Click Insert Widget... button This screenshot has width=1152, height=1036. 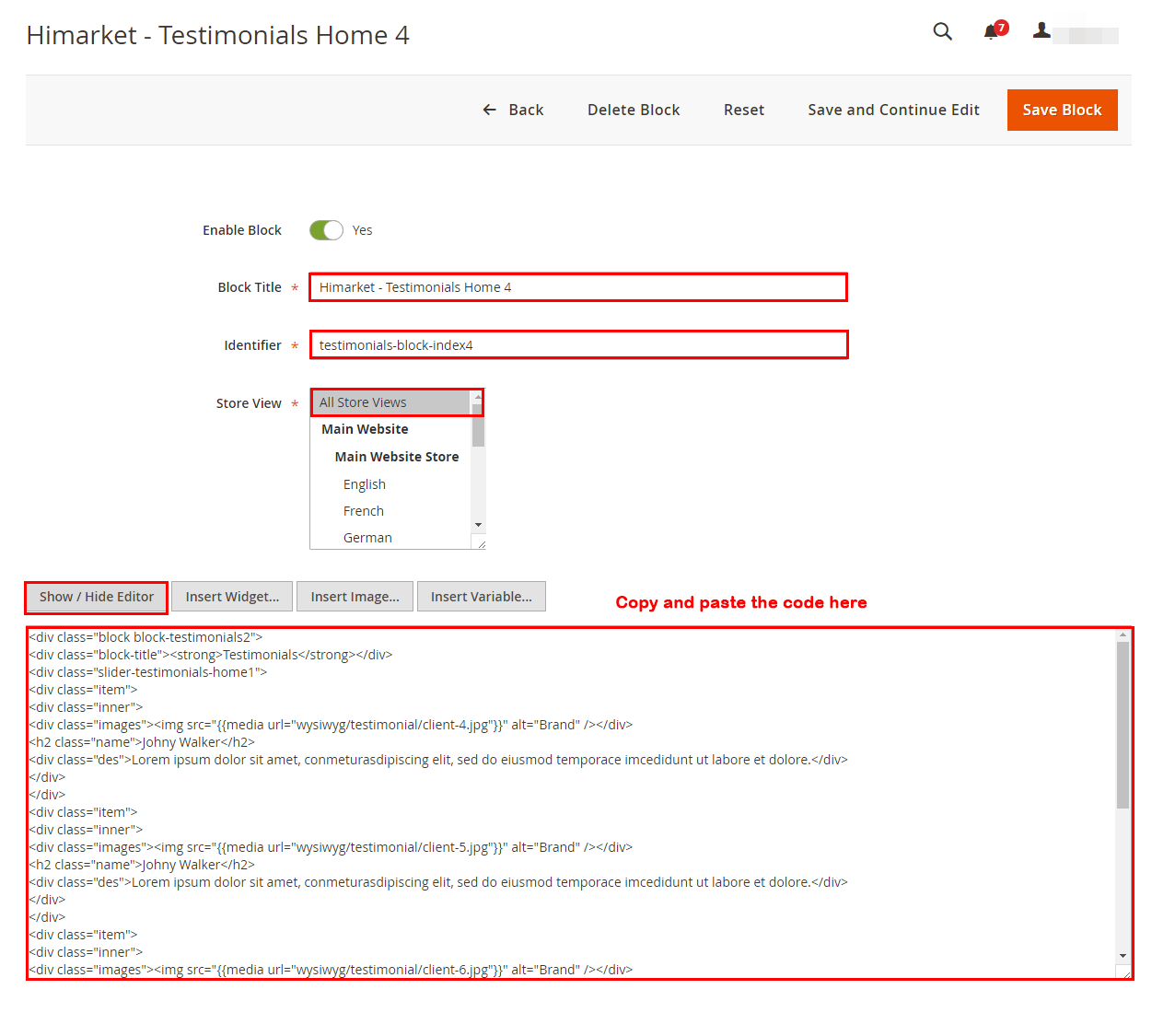pos(232,597)
